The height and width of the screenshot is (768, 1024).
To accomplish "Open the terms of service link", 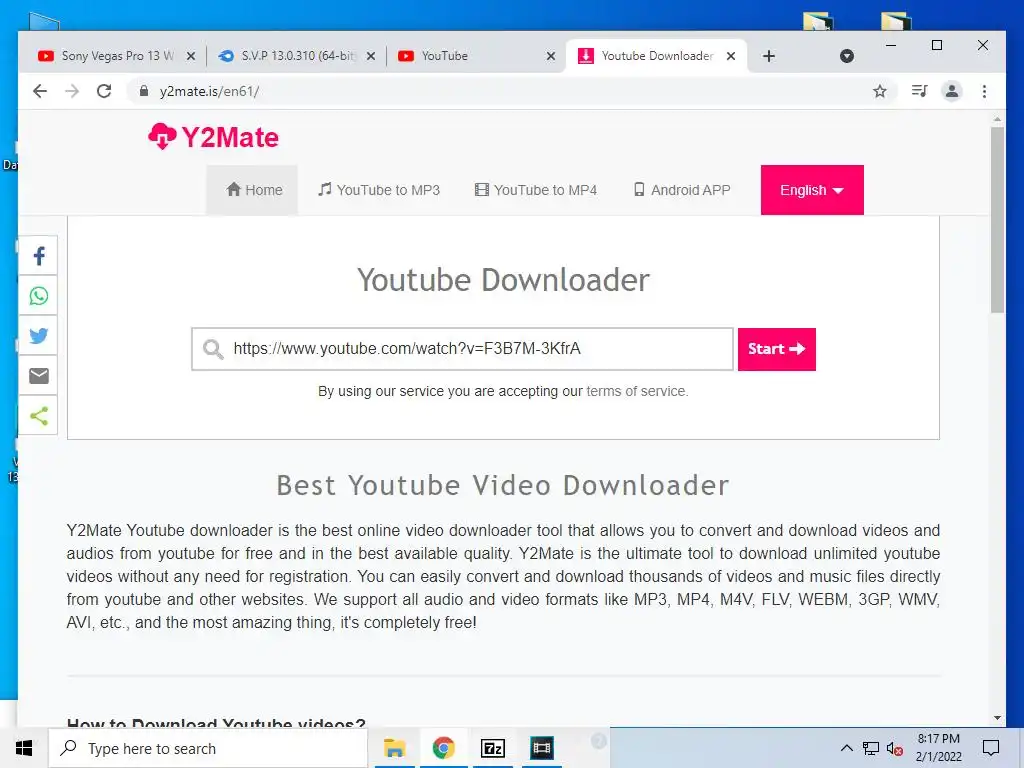I will click(x=637, y=391).
